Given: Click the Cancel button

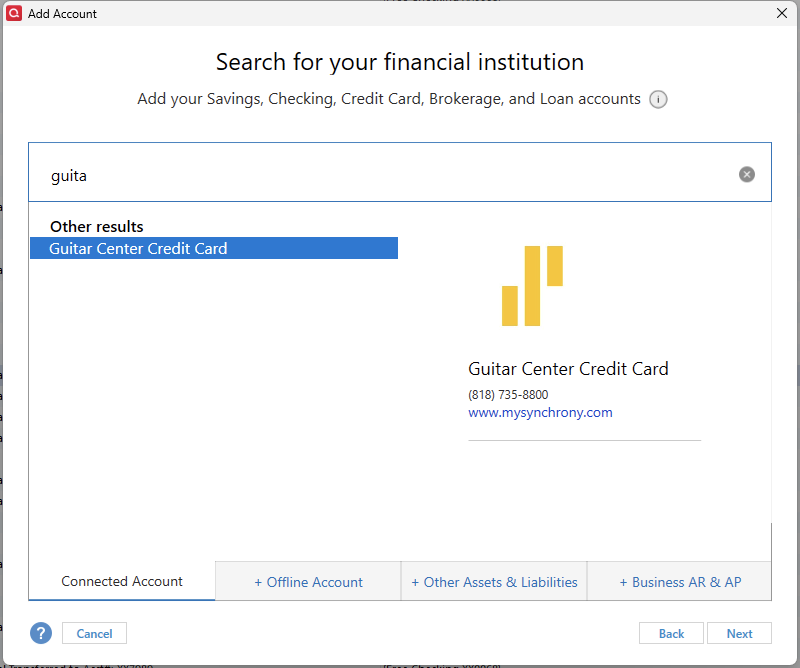Looking at the screenshot, I should click(94, 633).
